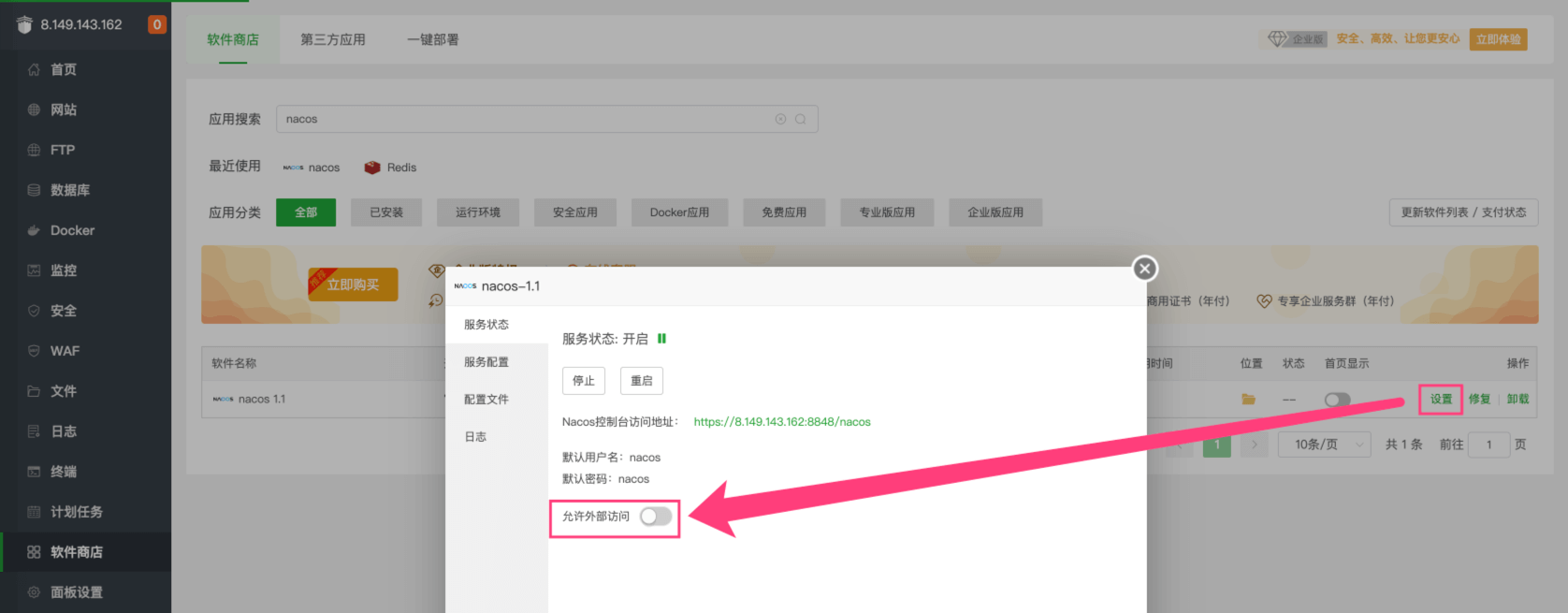Clear the search field with X icon
This screenshot has width=1568, height=613.
(780, 119)
